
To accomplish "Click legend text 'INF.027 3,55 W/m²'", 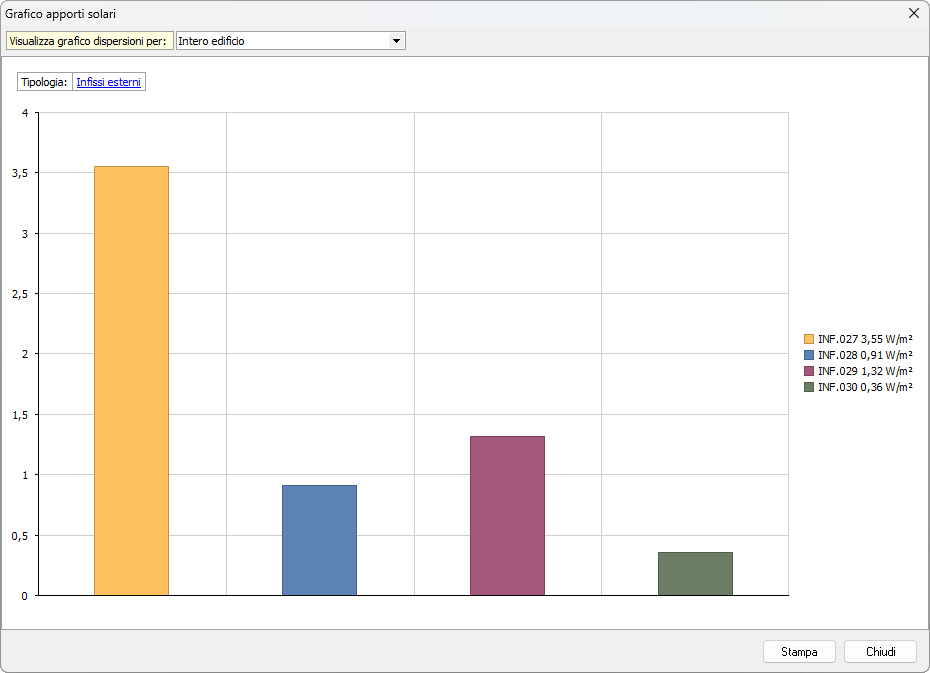I will pos(865,340).
